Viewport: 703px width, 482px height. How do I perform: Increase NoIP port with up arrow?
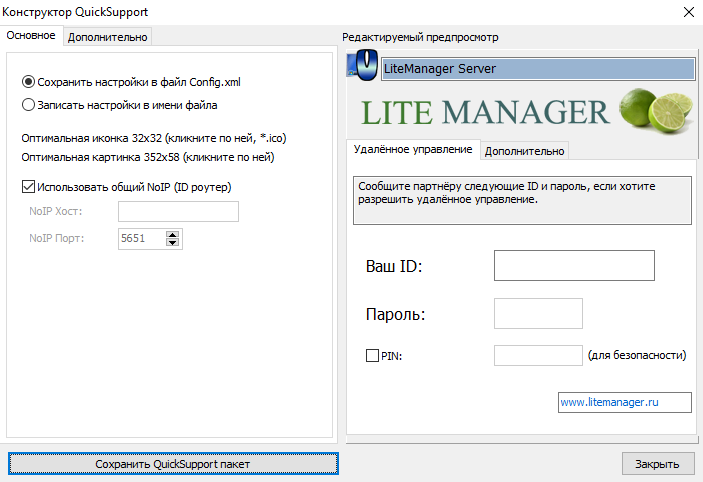(173, 234)
